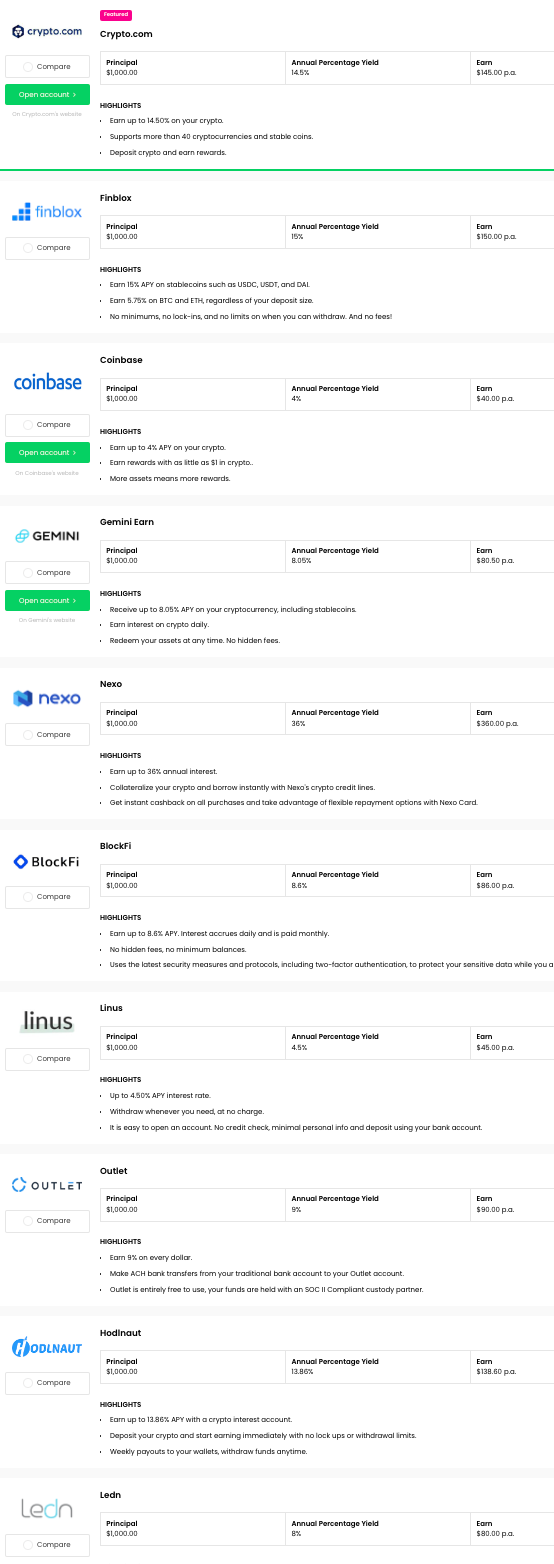Click the Ledn logo
Screen dimensions: 554x1564
coord(47,1508)
